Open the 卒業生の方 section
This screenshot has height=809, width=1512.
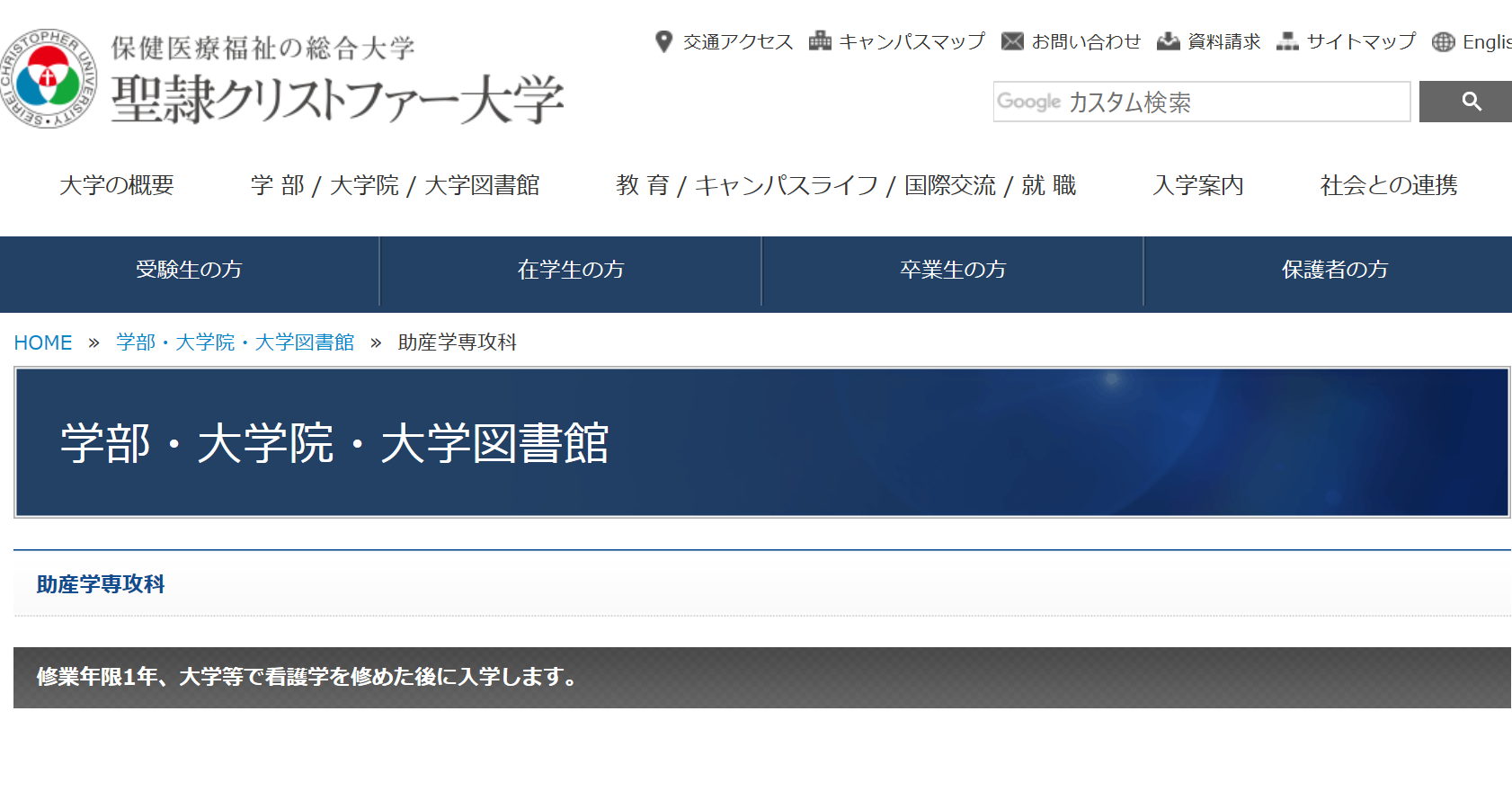(x=950, y=270)
